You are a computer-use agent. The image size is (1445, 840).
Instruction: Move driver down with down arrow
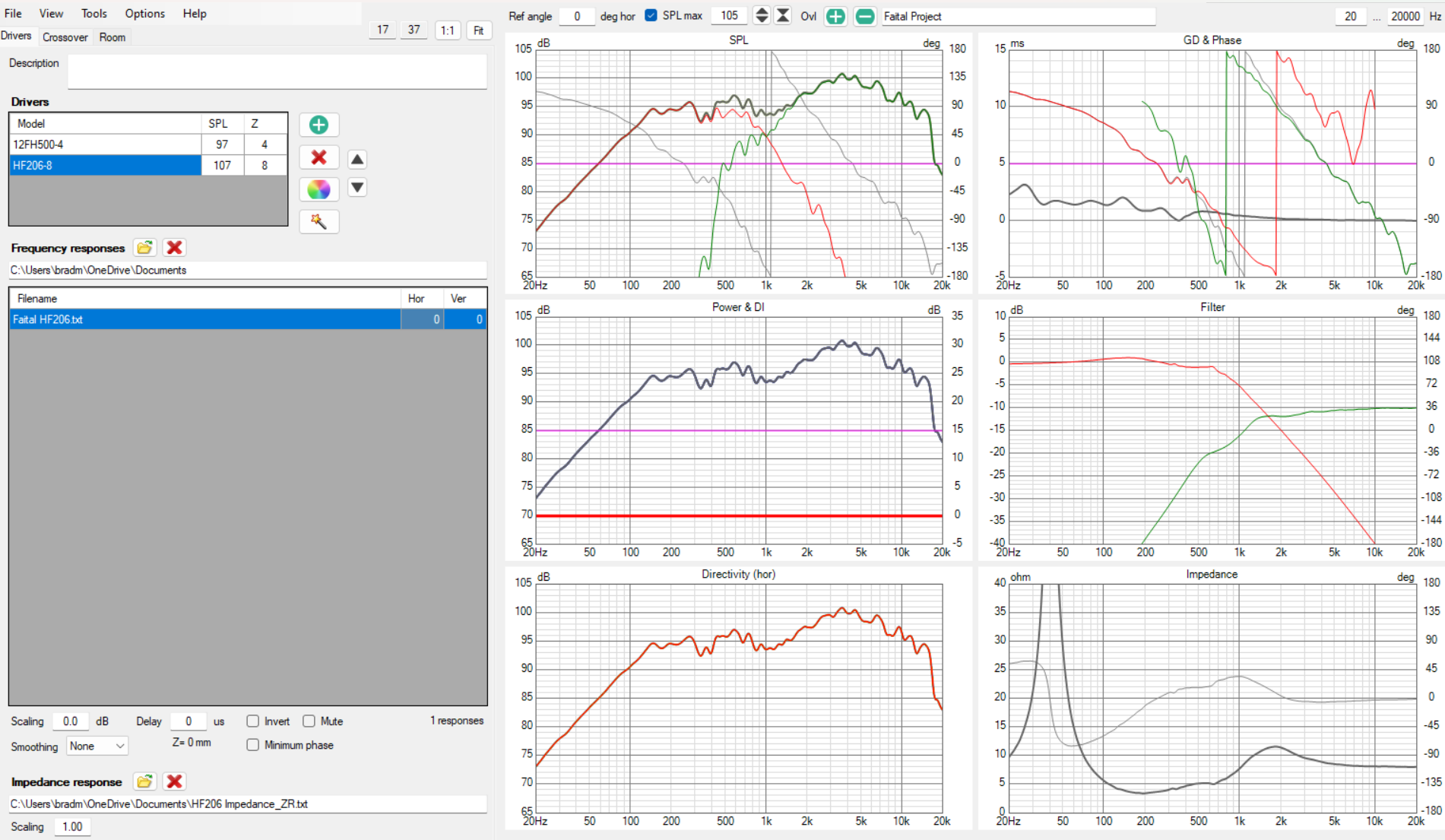(x=357, y=187)
